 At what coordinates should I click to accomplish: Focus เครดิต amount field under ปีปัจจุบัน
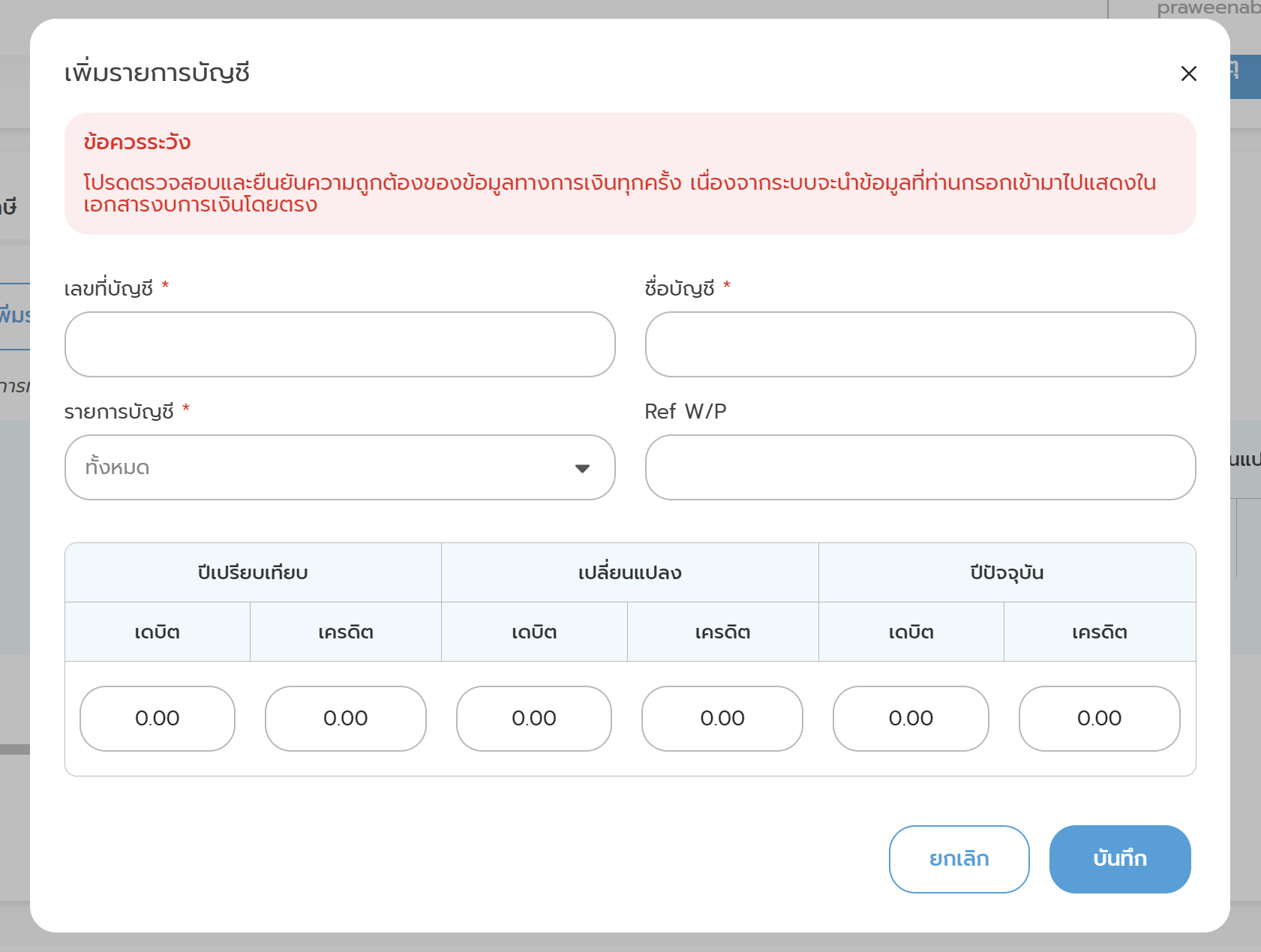tap(1099, 718)
